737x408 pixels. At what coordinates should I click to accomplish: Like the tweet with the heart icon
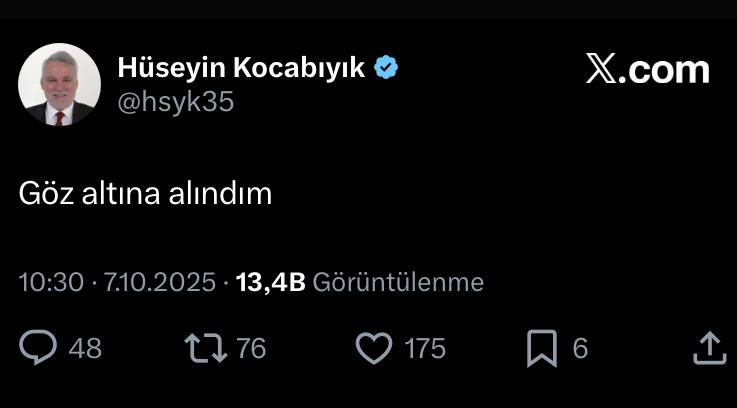[x=374, y=348]
